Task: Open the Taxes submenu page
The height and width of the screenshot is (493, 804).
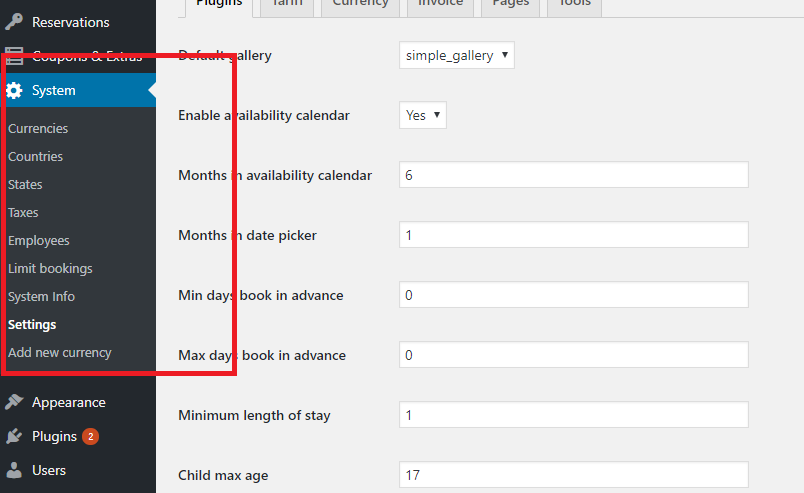Action: (x=24, y=213)
